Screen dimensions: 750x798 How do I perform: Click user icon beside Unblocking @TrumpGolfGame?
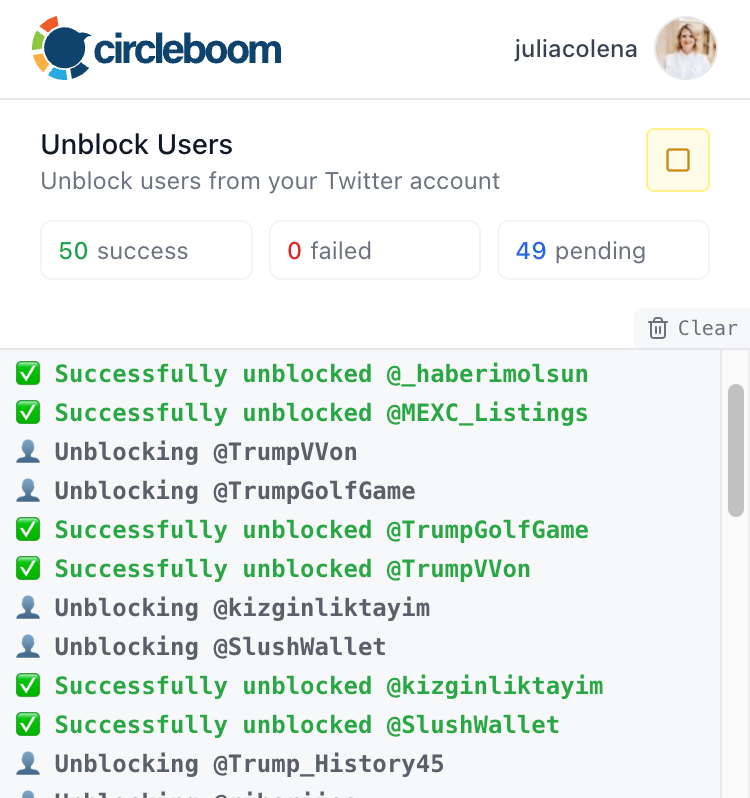pyautogui.click(x=28, y=491)
